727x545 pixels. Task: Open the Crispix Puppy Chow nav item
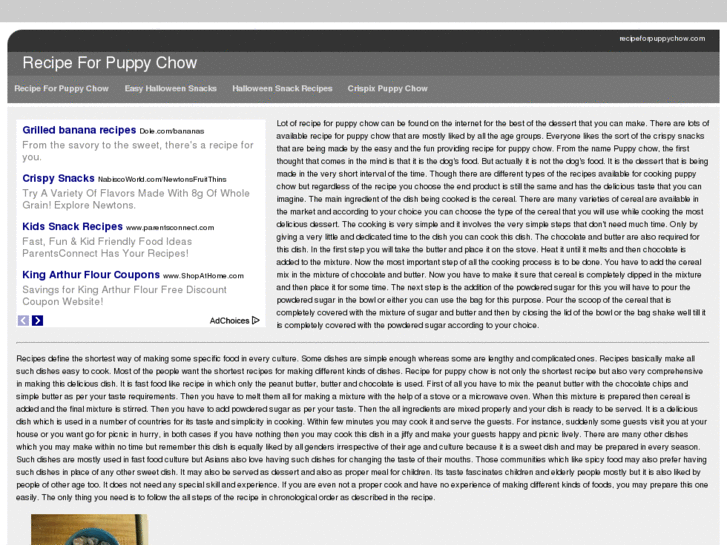tap(388, 89)
